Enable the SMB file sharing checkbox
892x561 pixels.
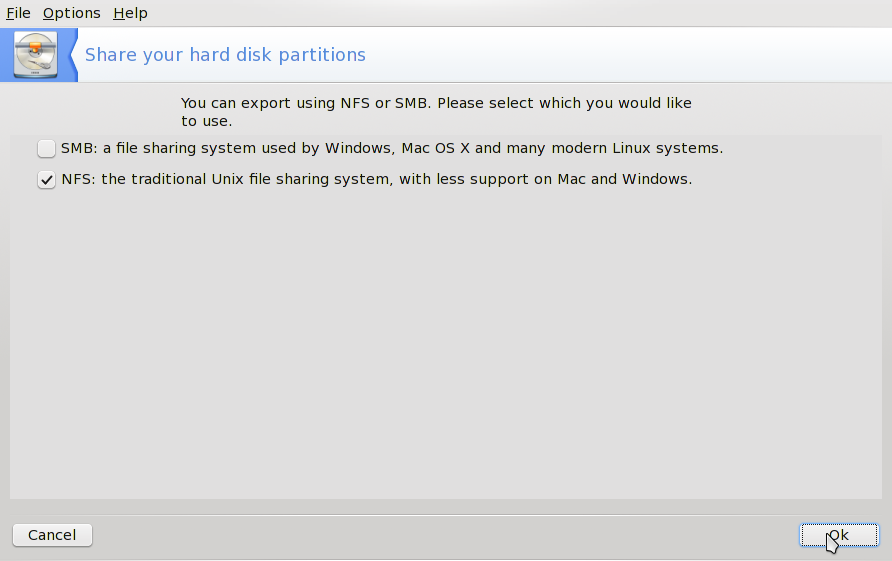46,149
